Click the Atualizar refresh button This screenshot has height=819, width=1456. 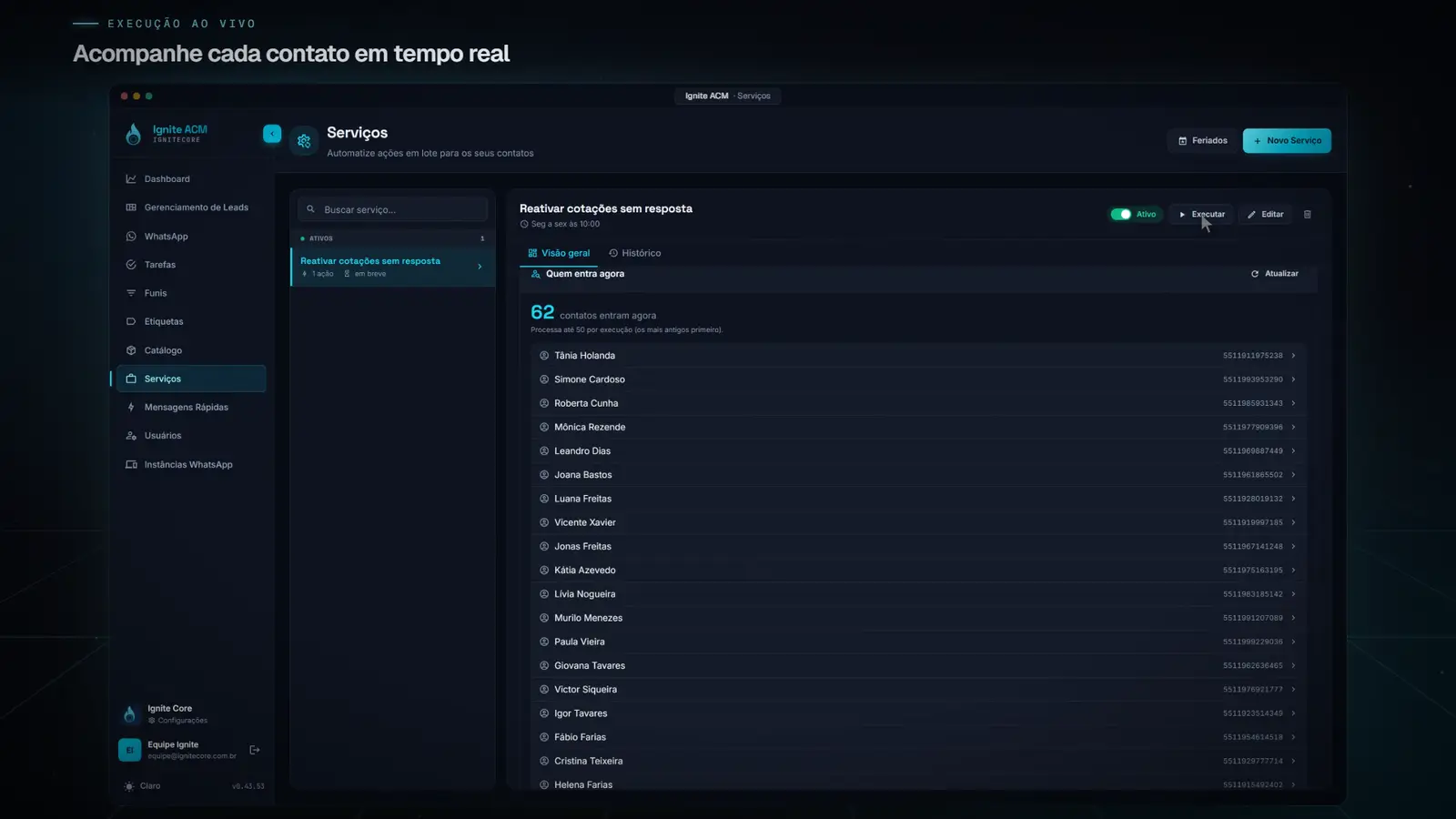point(1274,274)
